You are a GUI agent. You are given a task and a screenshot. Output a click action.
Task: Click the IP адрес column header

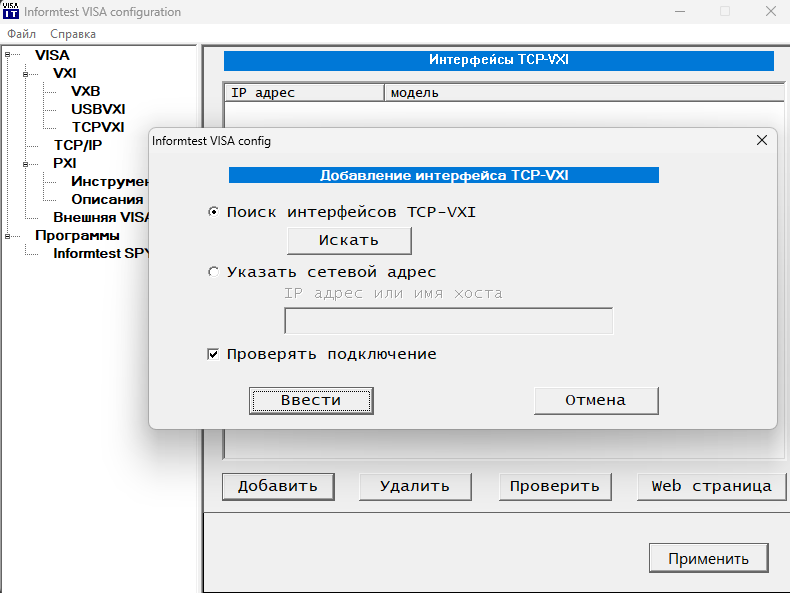pos(304,93)
